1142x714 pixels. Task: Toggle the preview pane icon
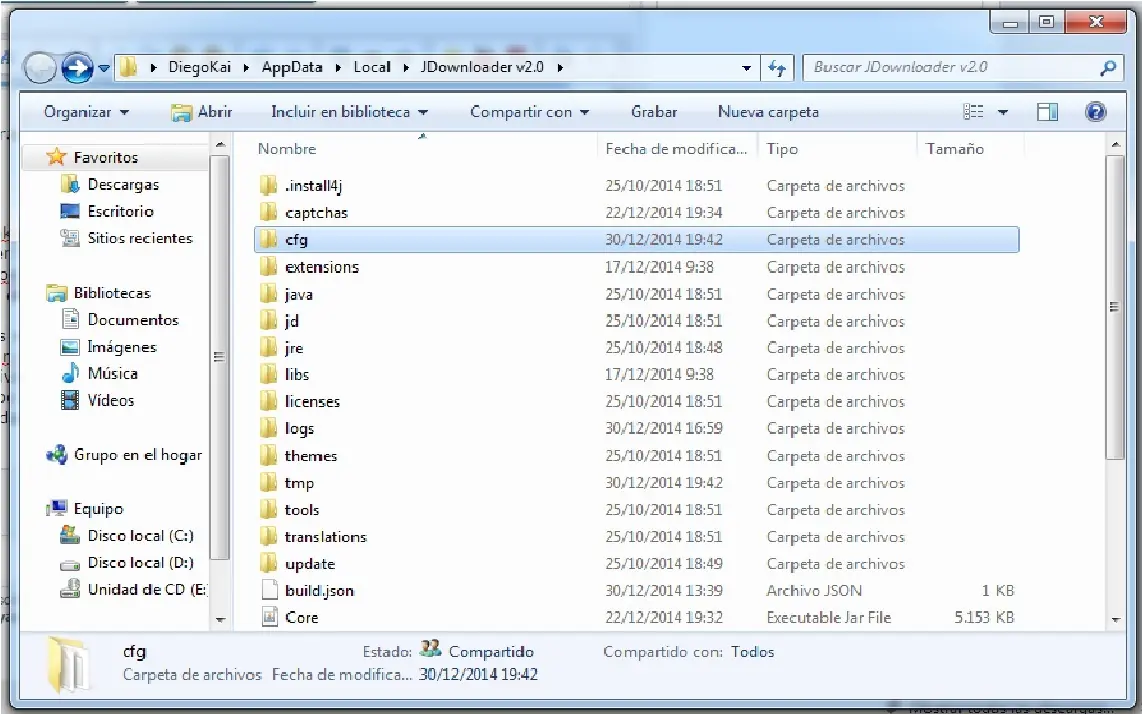pos(1047,112)
